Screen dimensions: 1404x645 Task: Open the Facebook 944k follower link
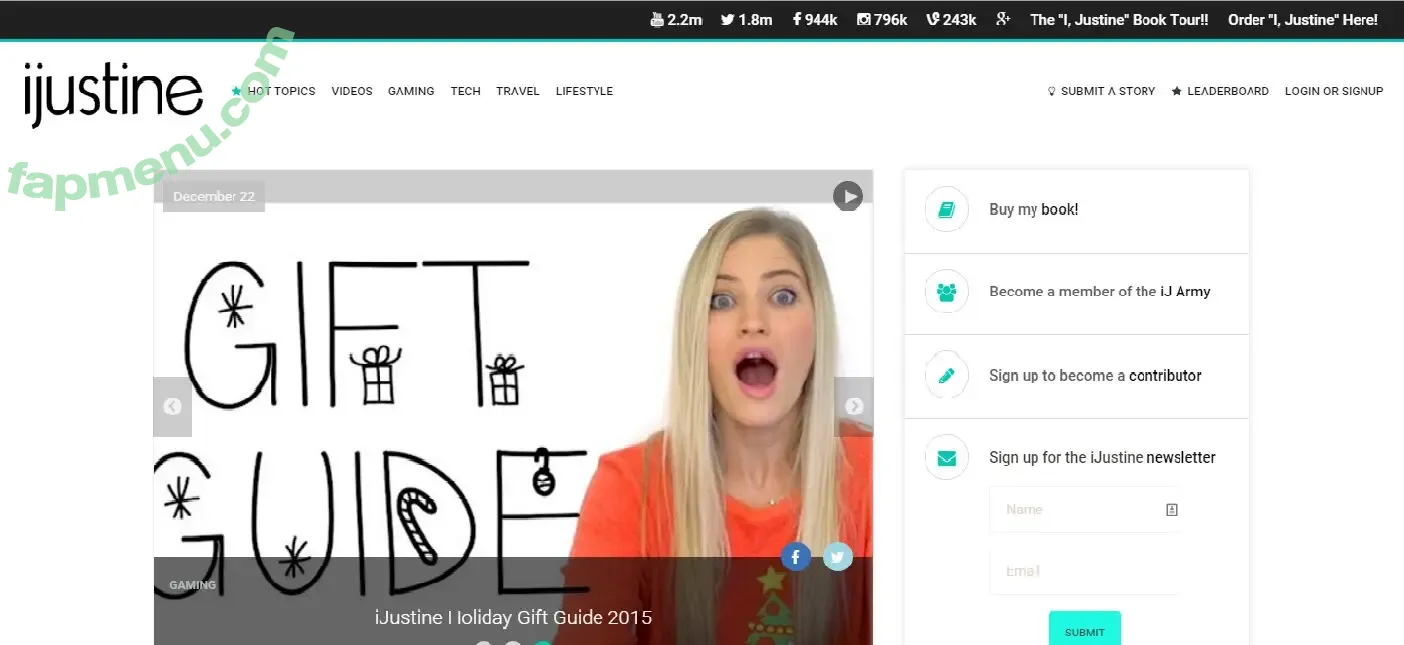(815, 19)
